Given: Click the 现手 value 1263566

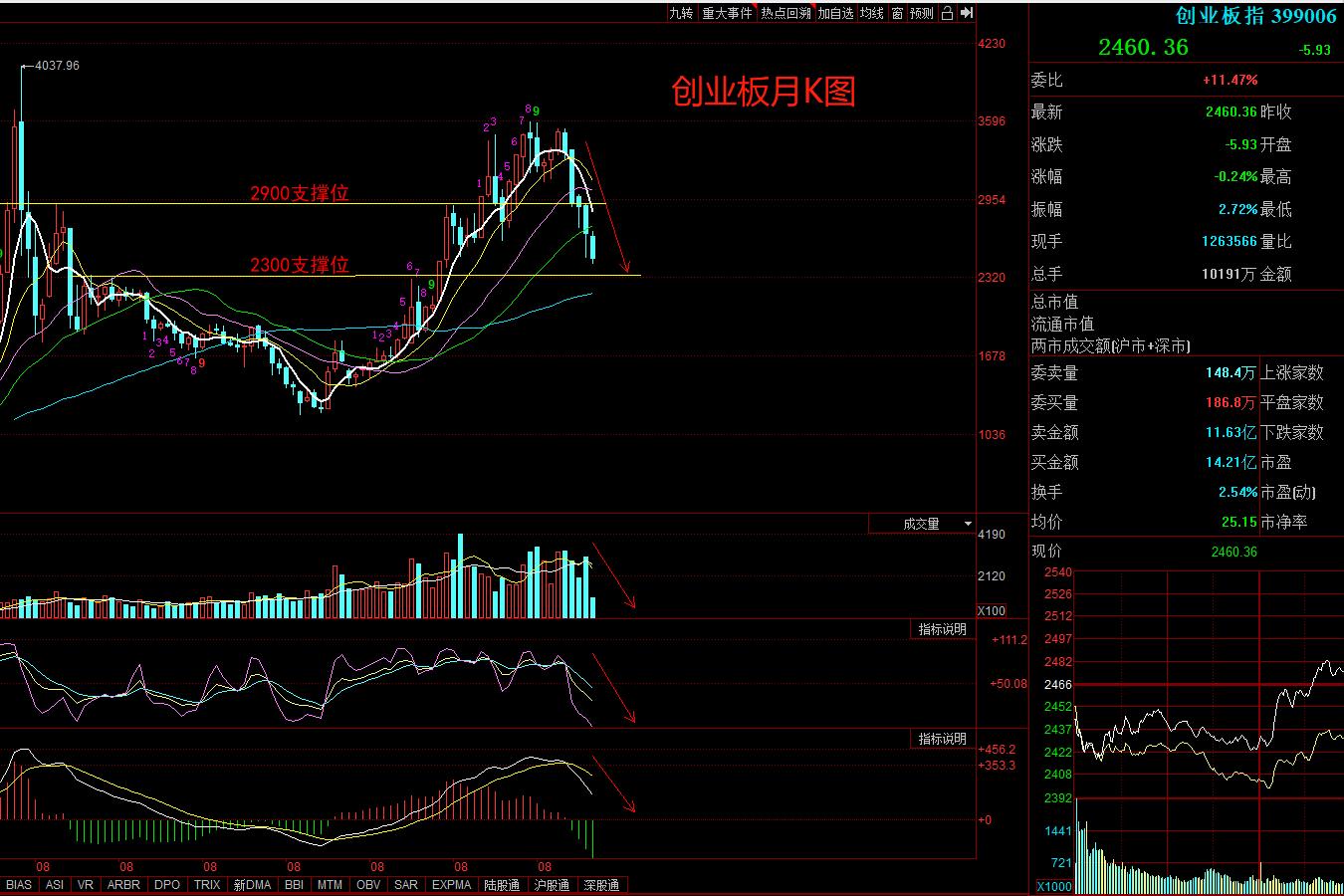Looking at the screenshot, I should [x=1230, y=241].
